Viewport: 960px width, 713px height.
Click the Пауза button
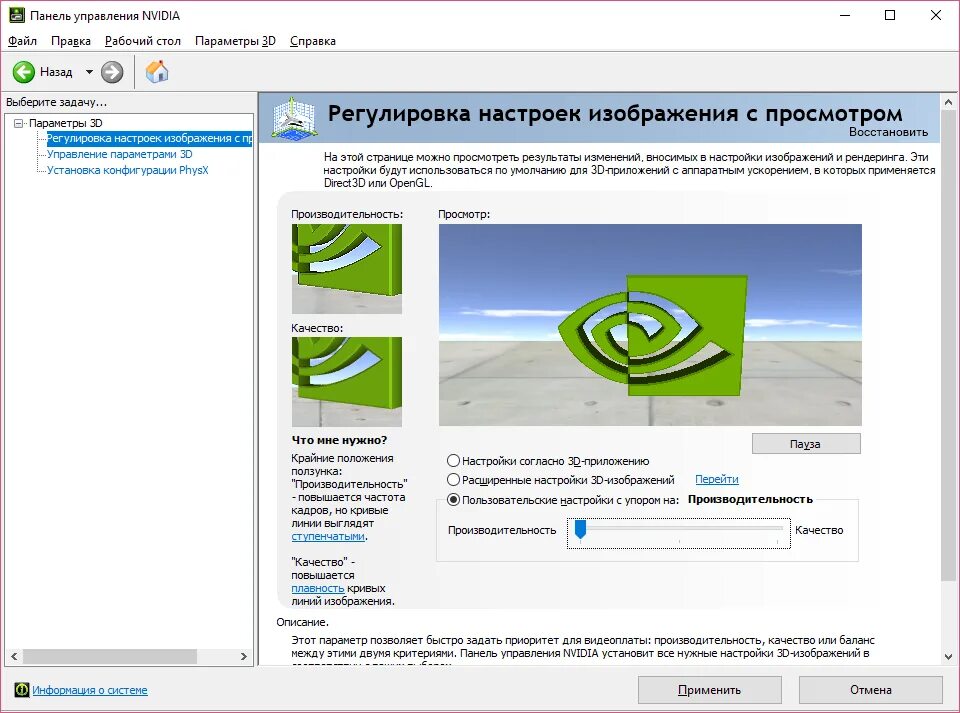(806, 444)
